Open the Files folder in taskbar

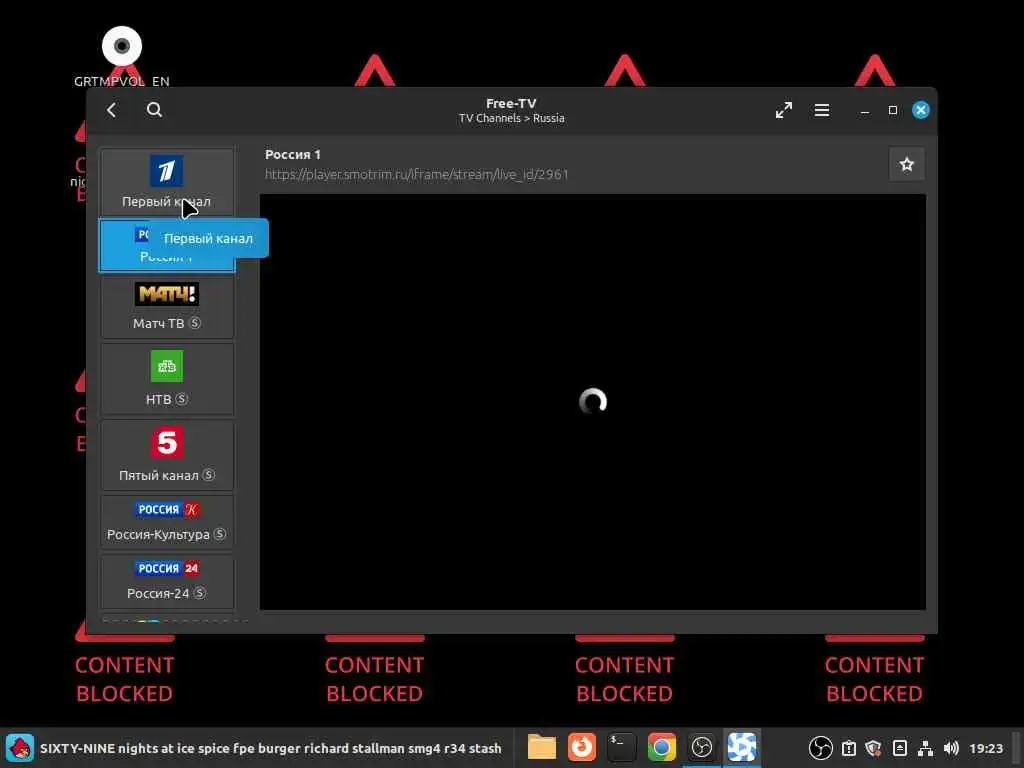[541, 747]
